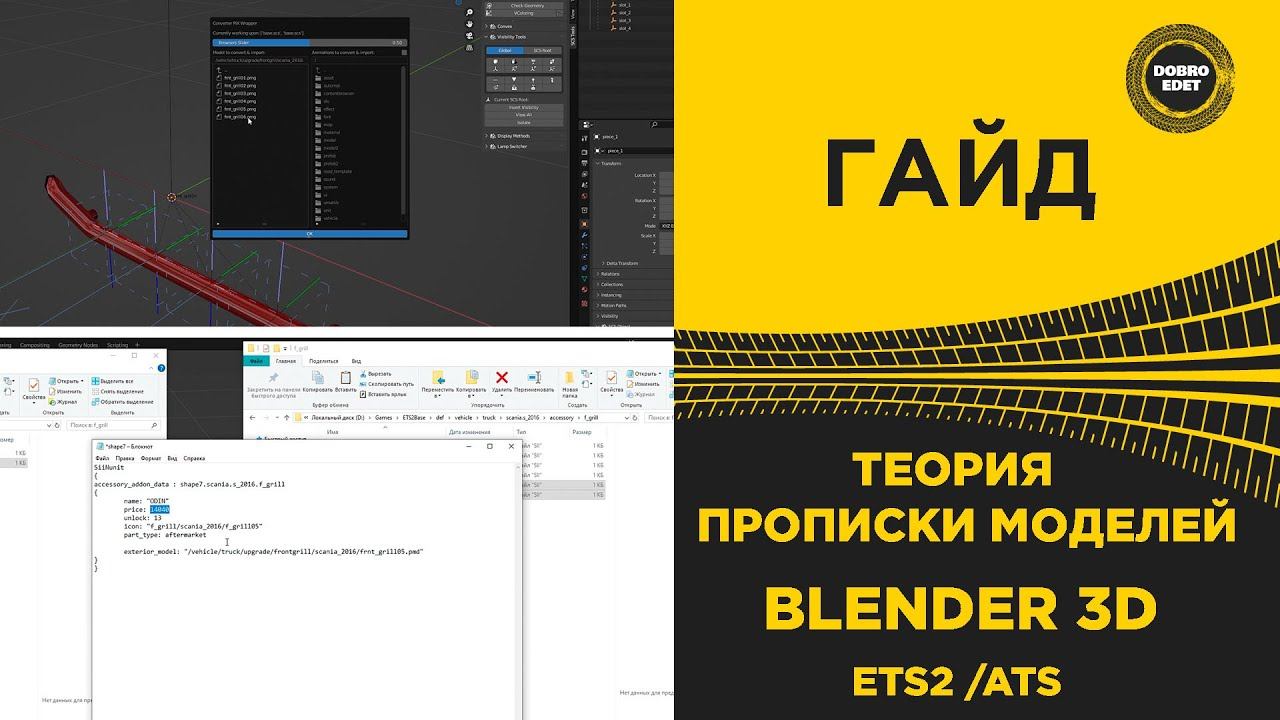1280x720 pixels.
Task: Open Главная ribbon tab in Explorer
Action: coord(286,360)
